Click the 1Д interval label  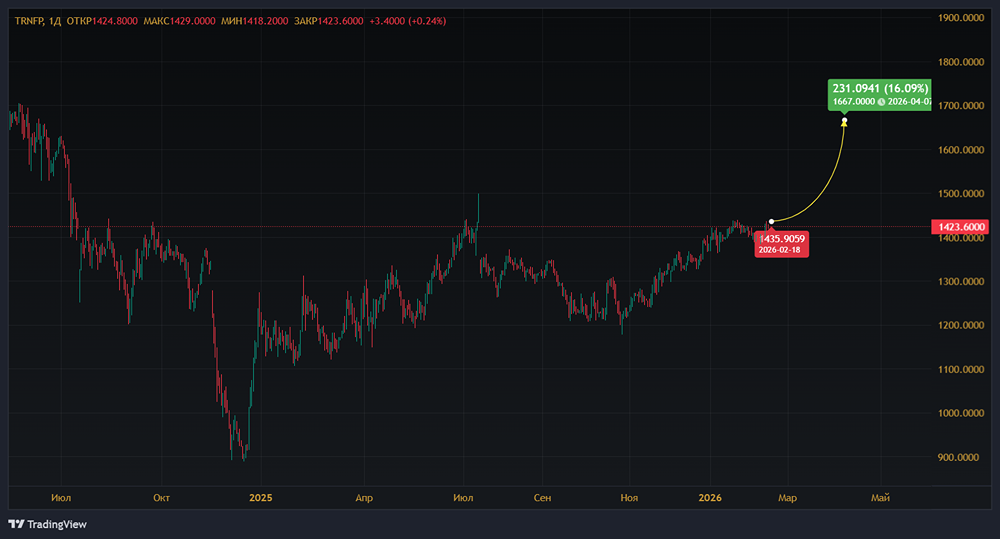click(55, 21)
